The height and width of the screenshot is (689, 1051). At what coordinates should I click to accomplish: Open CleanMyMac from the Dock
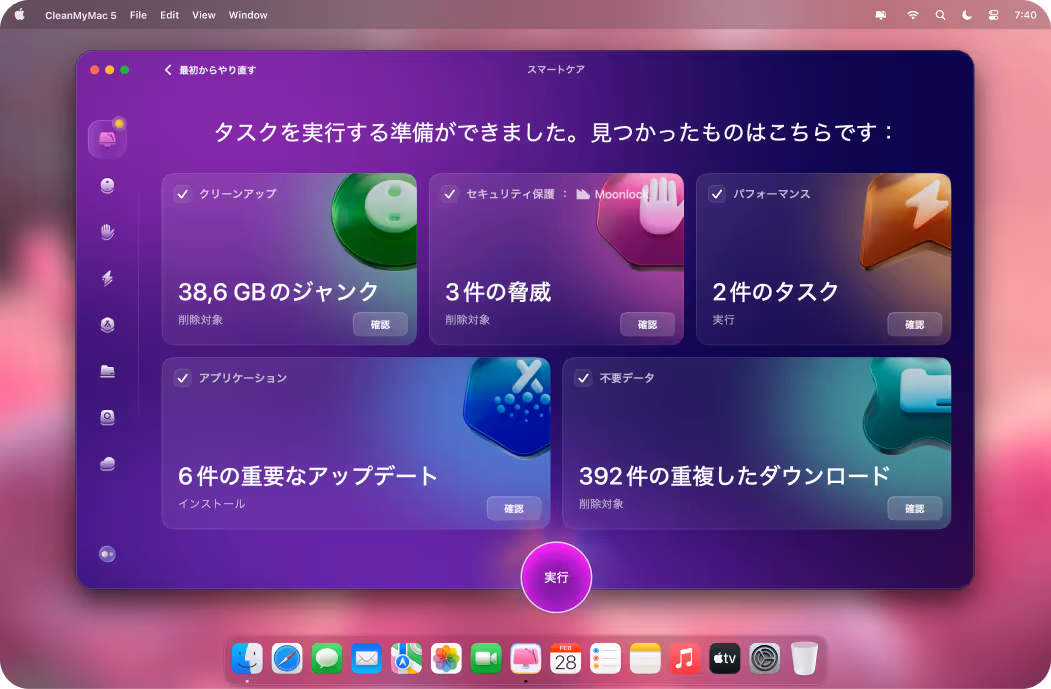526,659
